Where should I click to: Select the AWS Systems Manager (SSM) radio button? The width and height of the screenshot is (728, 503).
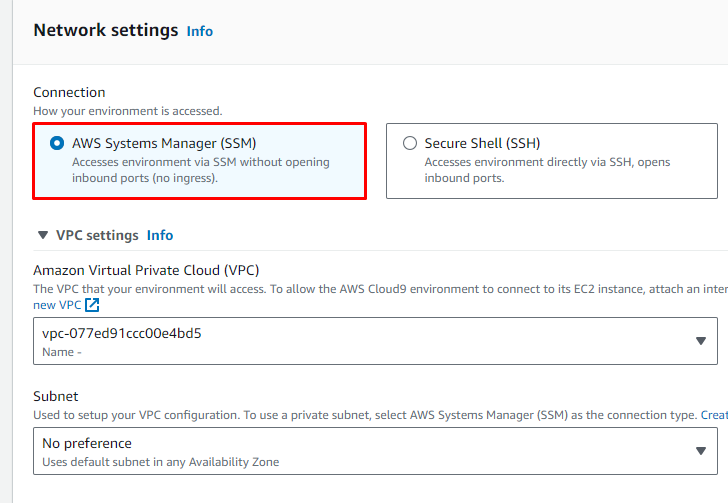click(57, 143)
